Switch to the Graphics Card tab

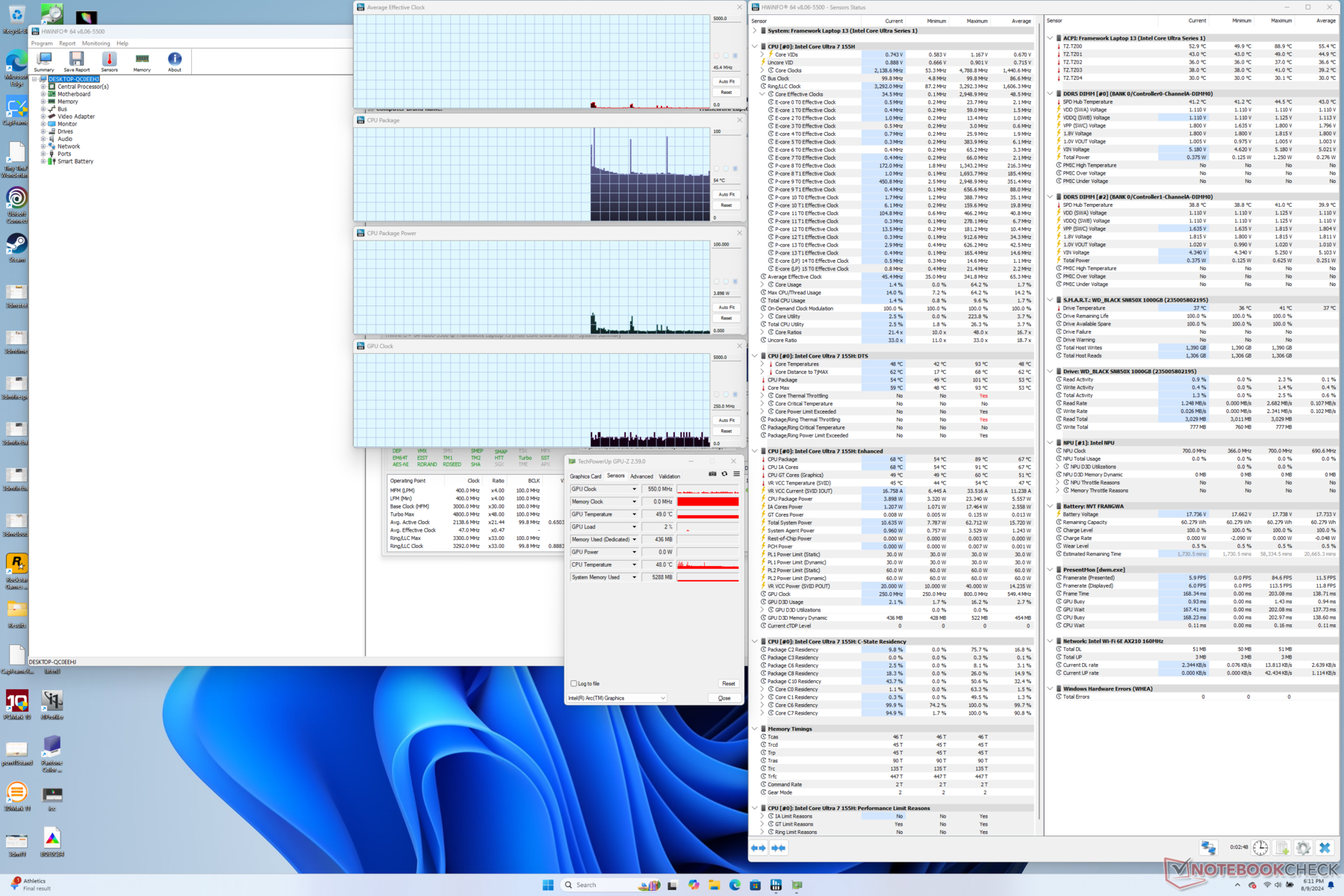coord(585,476)
